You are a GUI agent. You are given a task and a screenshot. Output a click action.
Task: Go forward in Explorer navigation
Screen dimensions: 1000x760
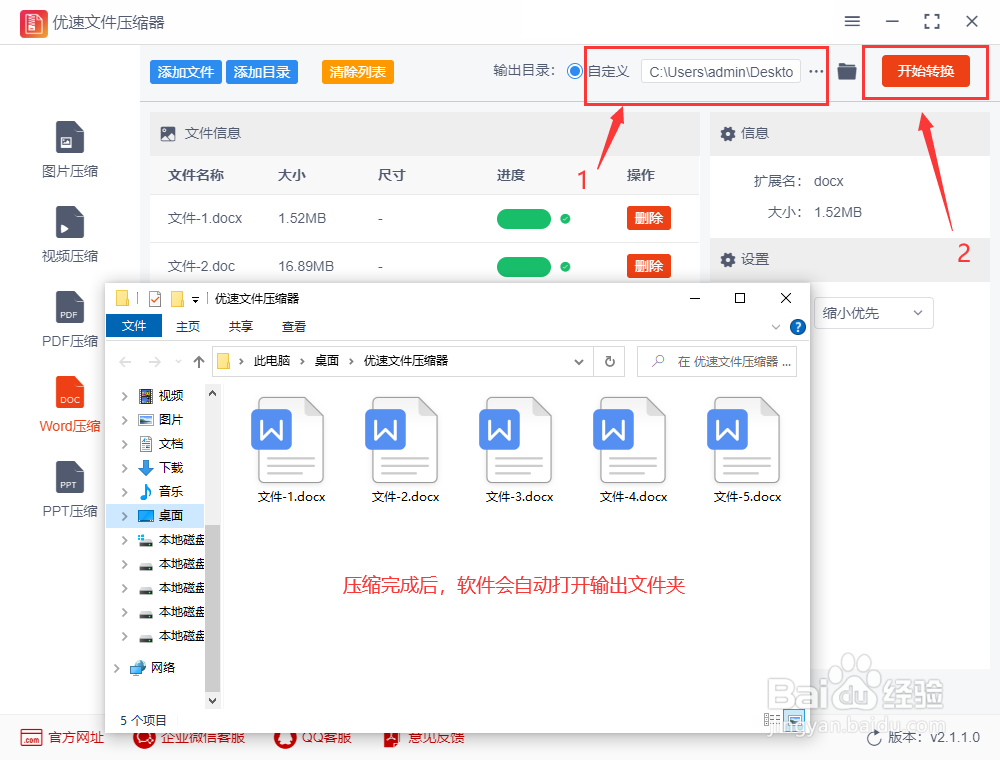(154, 362)
